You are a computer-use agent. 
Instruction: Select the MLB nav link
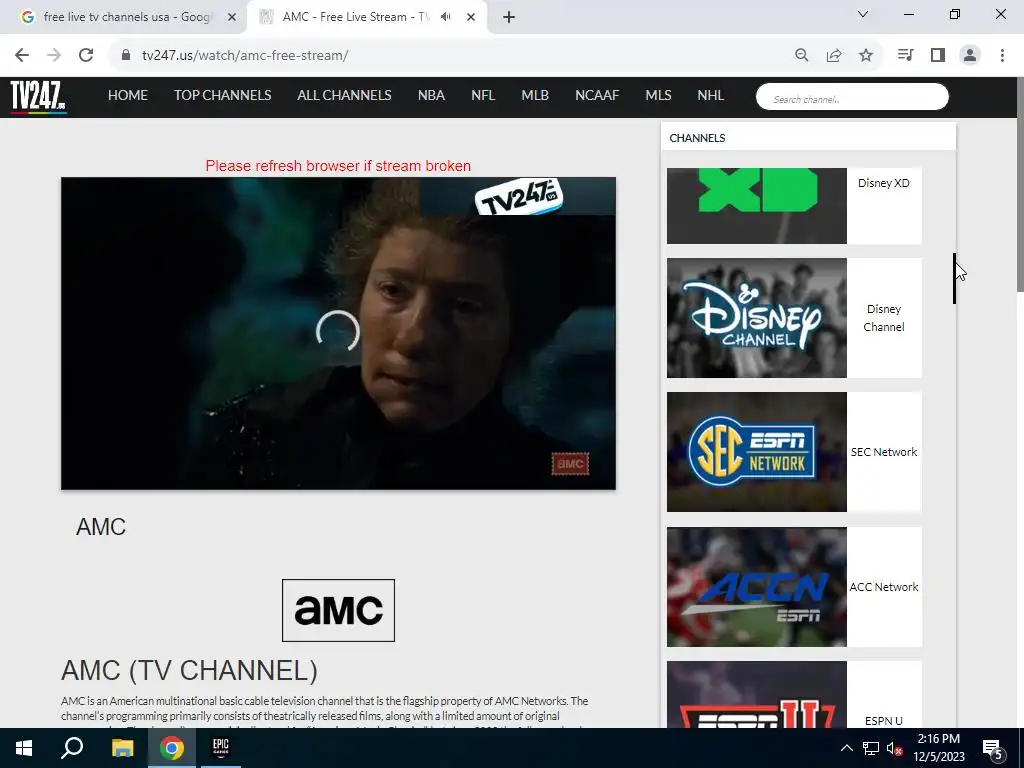pos(535,95)
